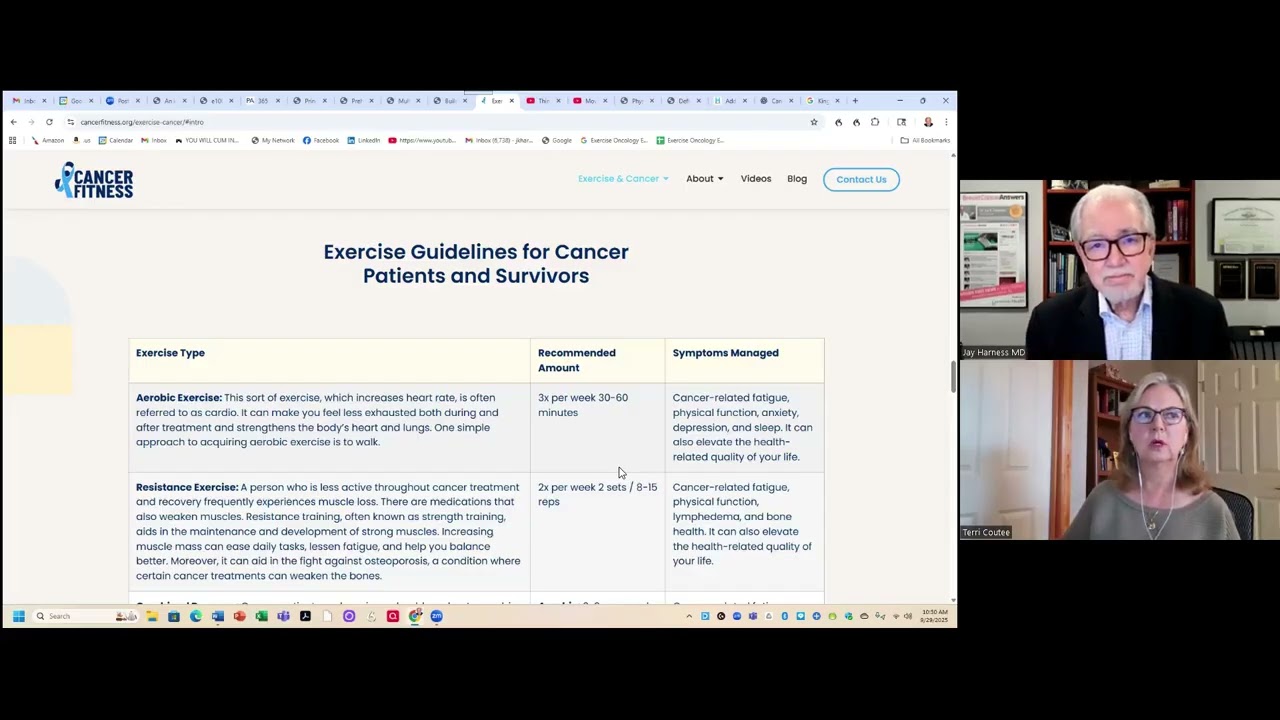
Task: Expand the Exercise & Cancer dropdown
Action: point(623,179)
